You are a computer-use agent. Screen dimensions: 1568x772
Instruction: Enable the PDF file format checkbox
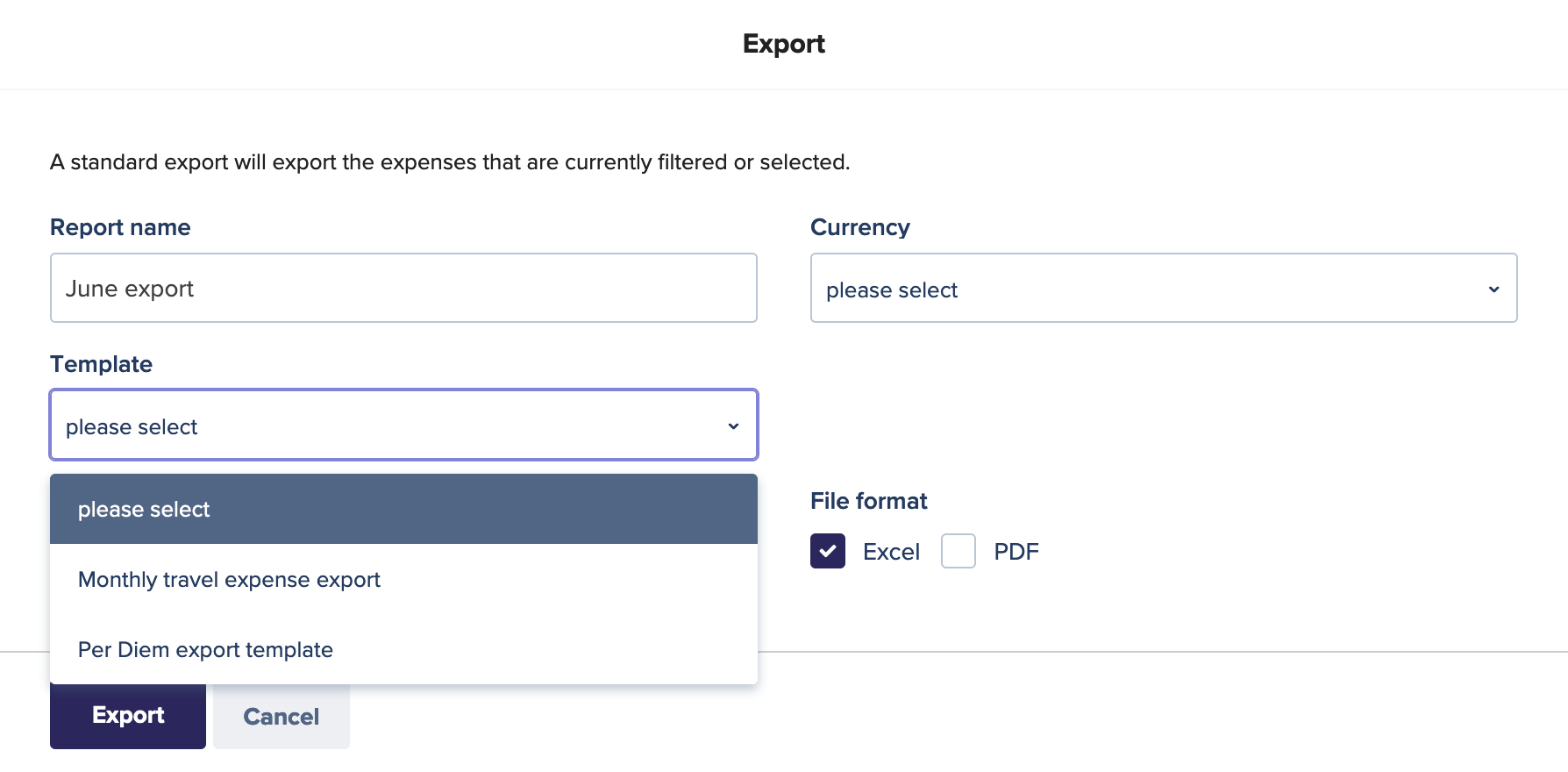coord(958,551)
